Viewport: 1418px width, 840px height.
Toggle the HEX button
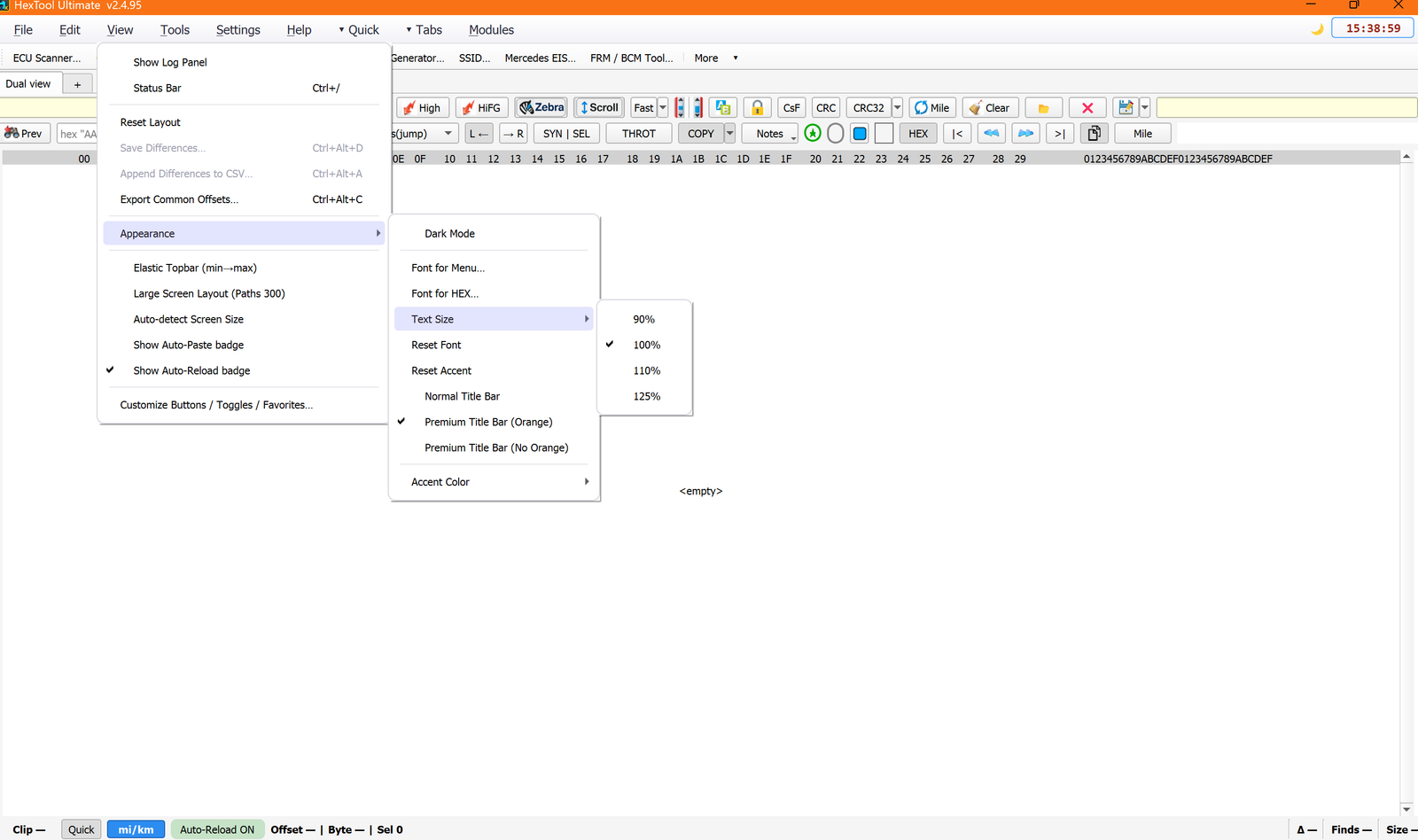tap(918, 134)
